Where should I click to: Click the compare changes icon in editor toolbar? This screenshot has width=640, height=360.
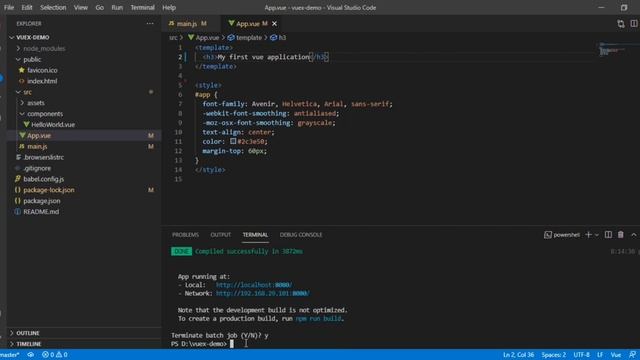[x=620, y=24]
